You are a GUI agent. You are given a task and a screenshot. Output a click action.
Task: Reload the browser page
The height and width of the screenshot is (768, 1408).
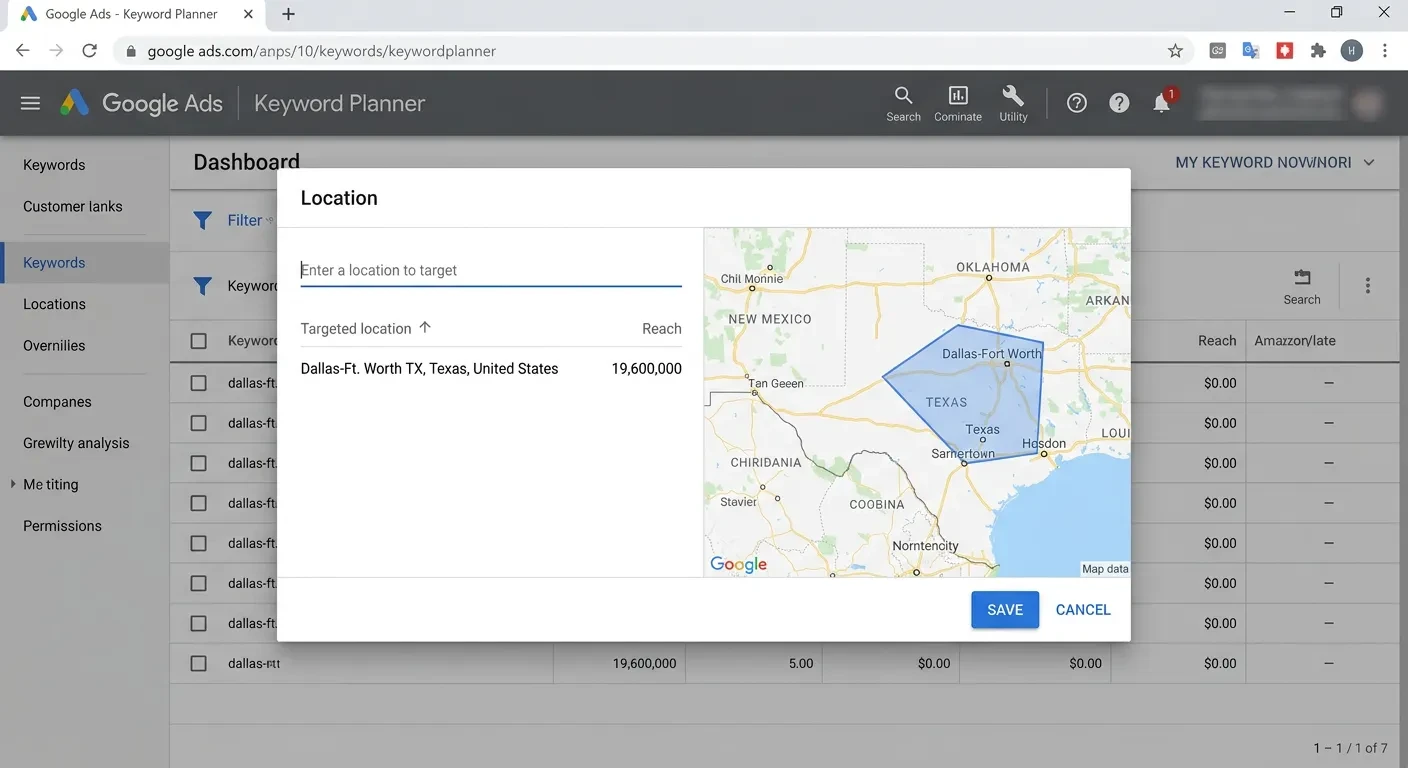point(89,51)
